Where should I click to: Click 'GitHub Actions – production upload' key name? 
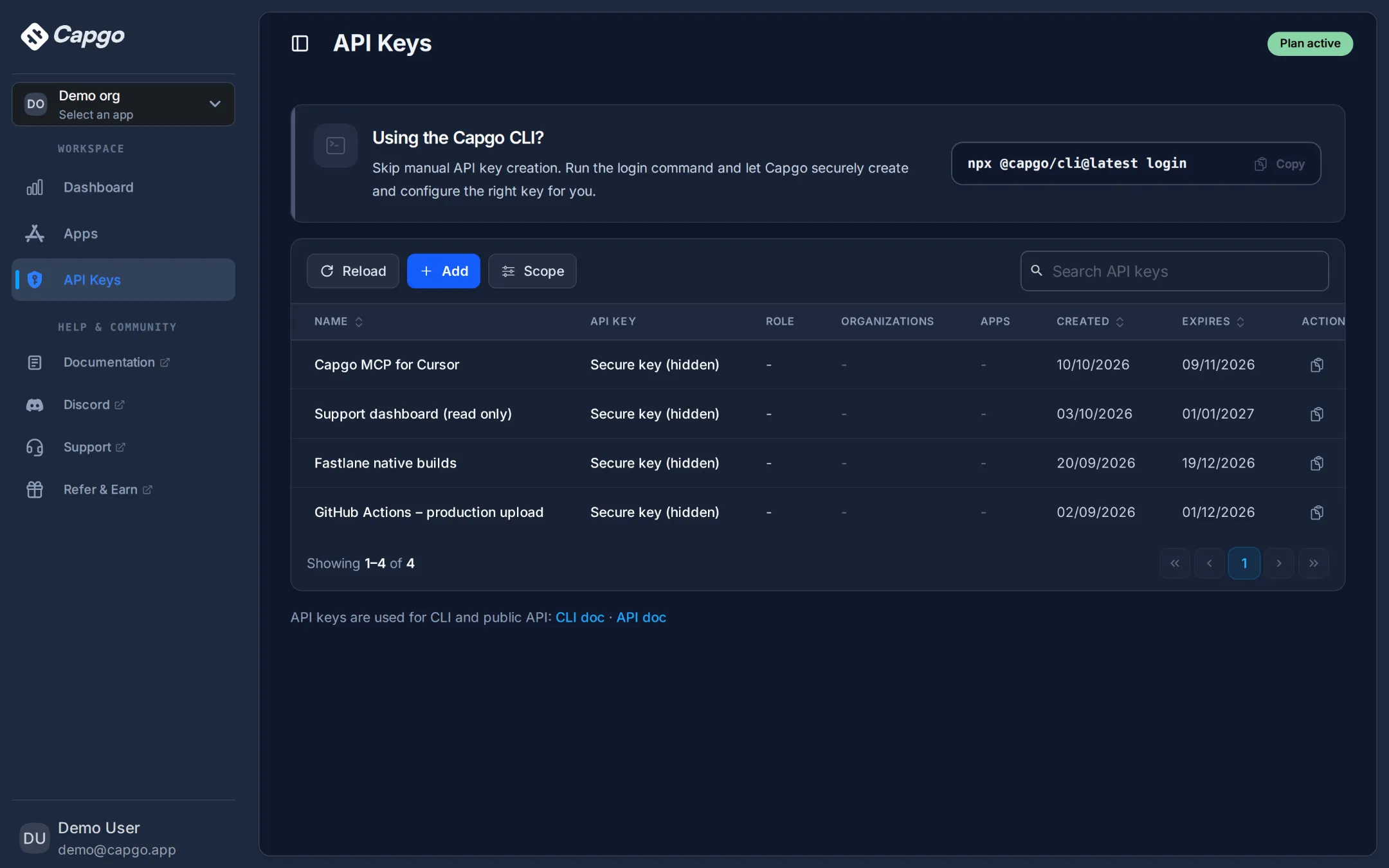429,512
